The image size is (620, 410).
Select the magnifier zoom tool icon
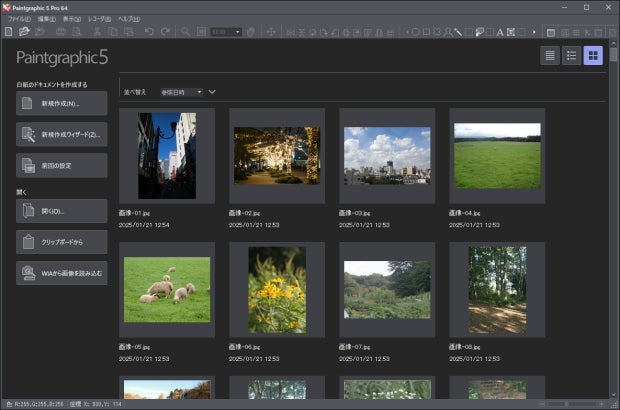coord(186,32)
